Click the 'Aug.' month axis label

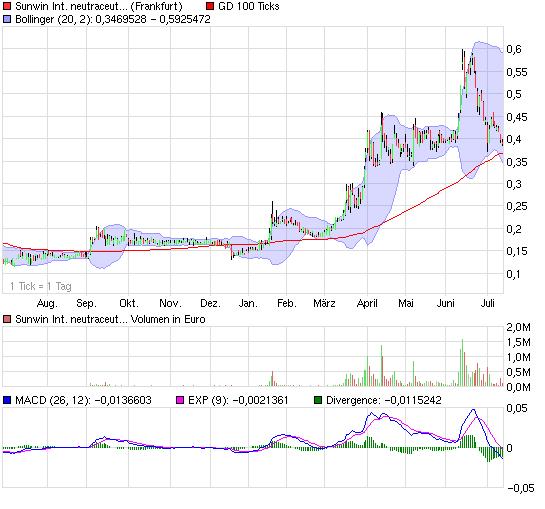47,303
